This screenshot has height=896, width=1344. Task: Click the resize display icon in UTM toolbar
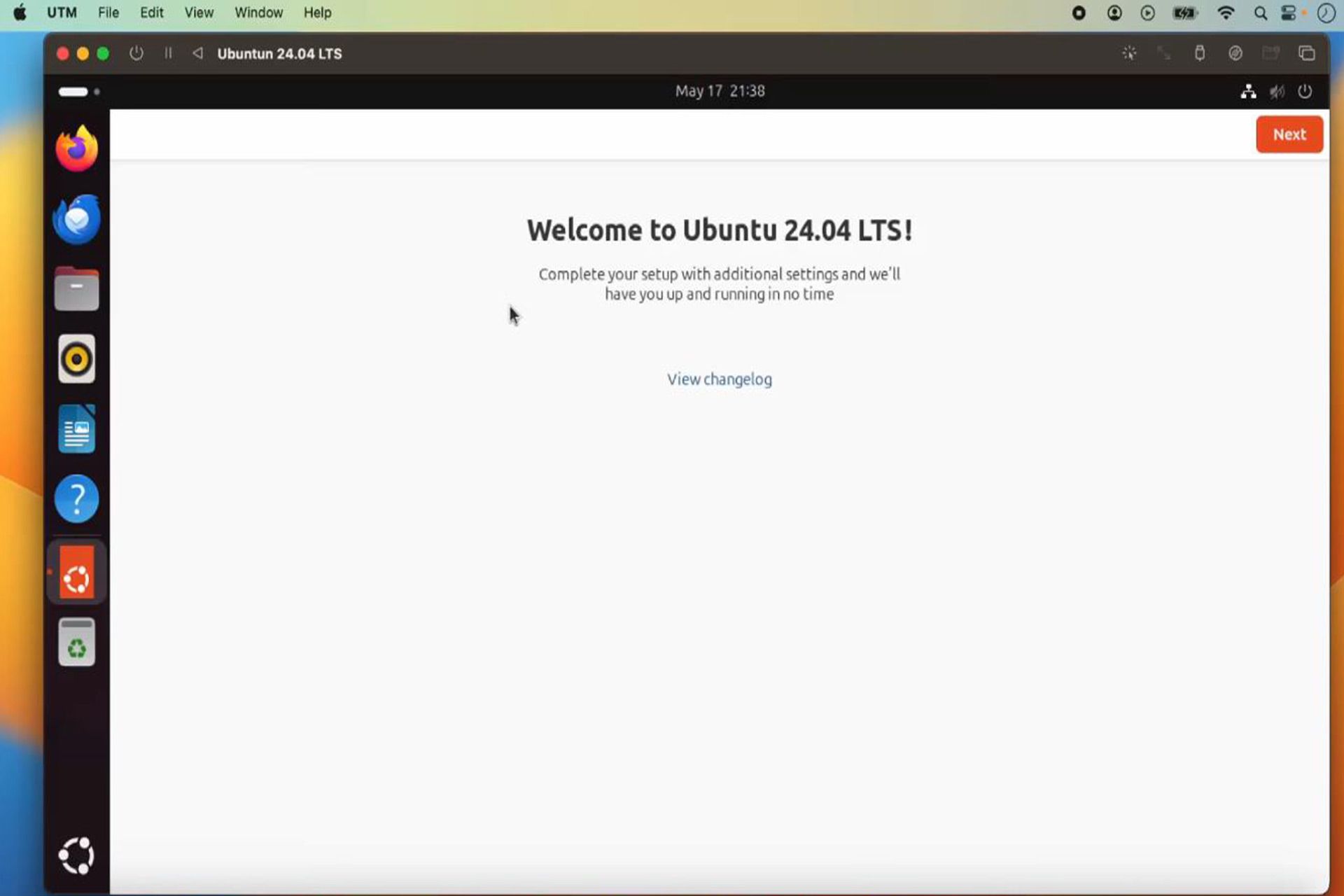coord(1164,53)
